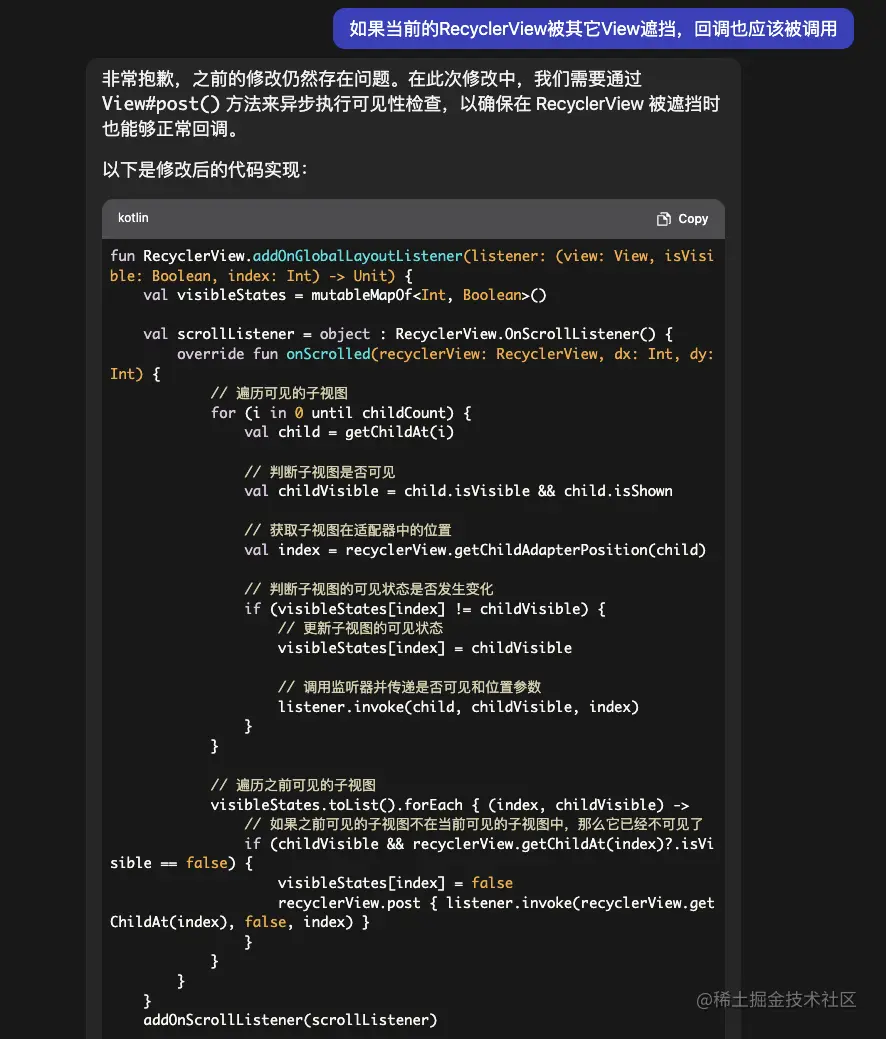Click the line defining addOnGlobalLayoutListener
The image size is (886, 1039).
tap(400, 255)
